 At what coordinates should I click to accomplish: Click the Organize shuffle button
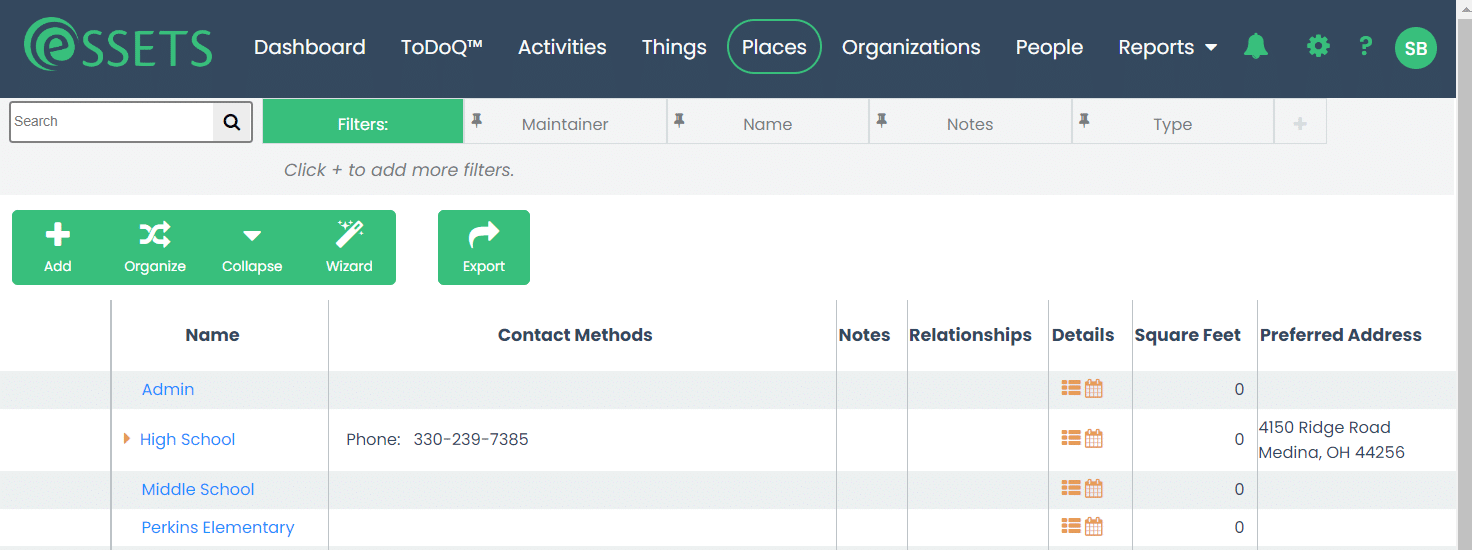(155, 247)
